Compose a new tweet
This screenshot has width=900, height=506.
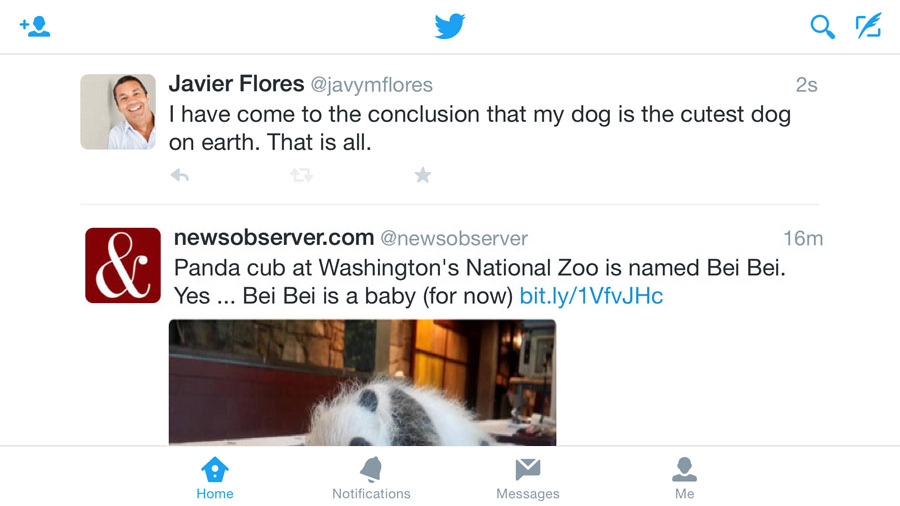coord(868,27)
